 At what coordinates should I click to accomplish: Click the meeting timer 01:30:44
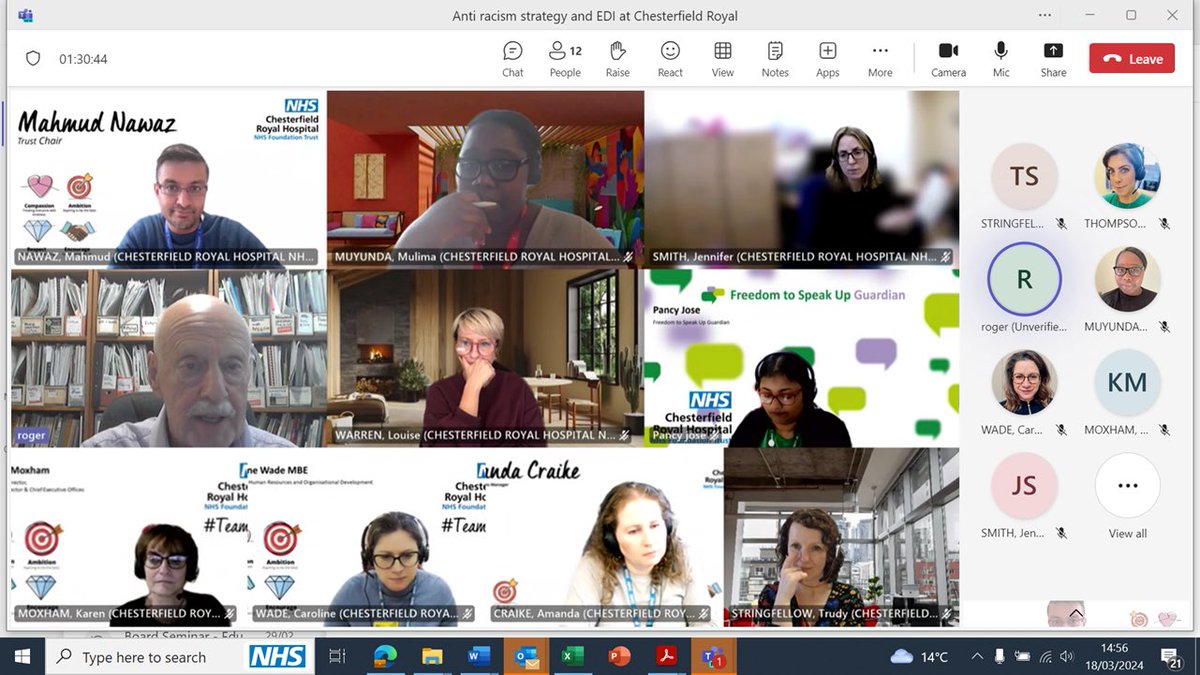pos(83,59)
